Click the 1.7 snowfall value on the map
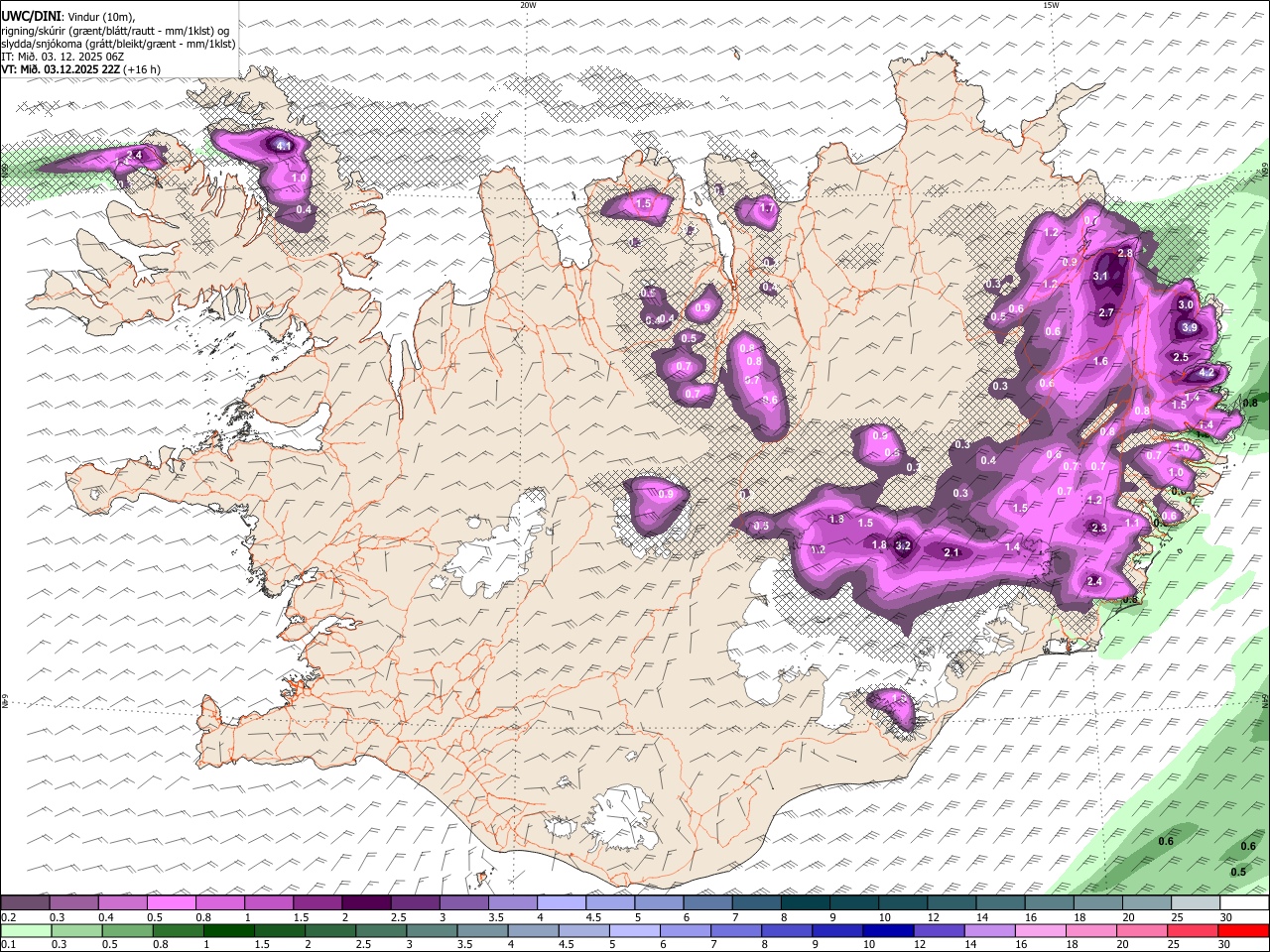The image size is (1270, 952). pos(766,209)
